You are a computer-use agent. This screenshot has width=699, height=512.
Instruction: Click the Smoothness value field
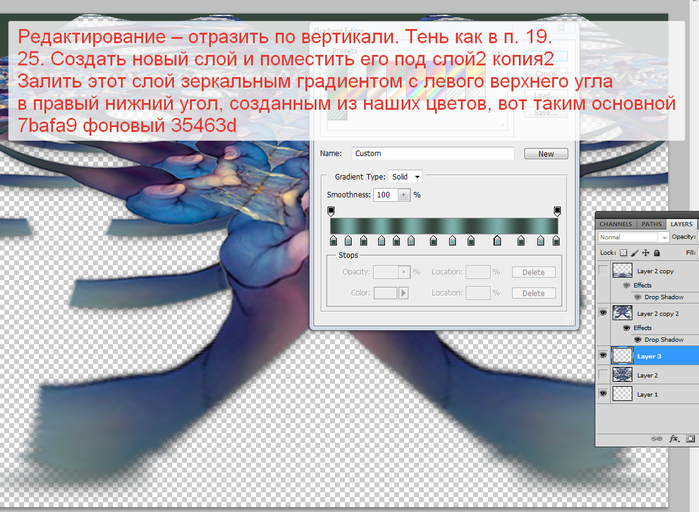point(386,195)
